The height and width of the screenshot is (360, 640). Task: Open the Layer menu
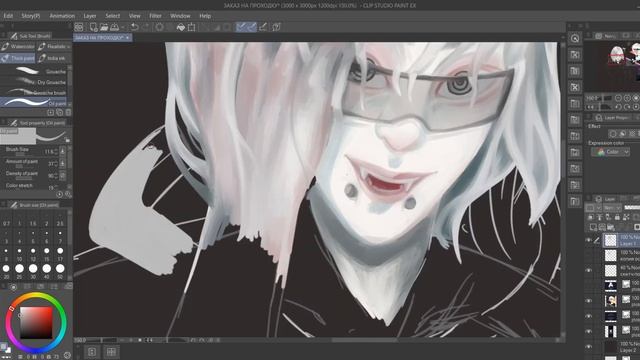pos(90,16)
